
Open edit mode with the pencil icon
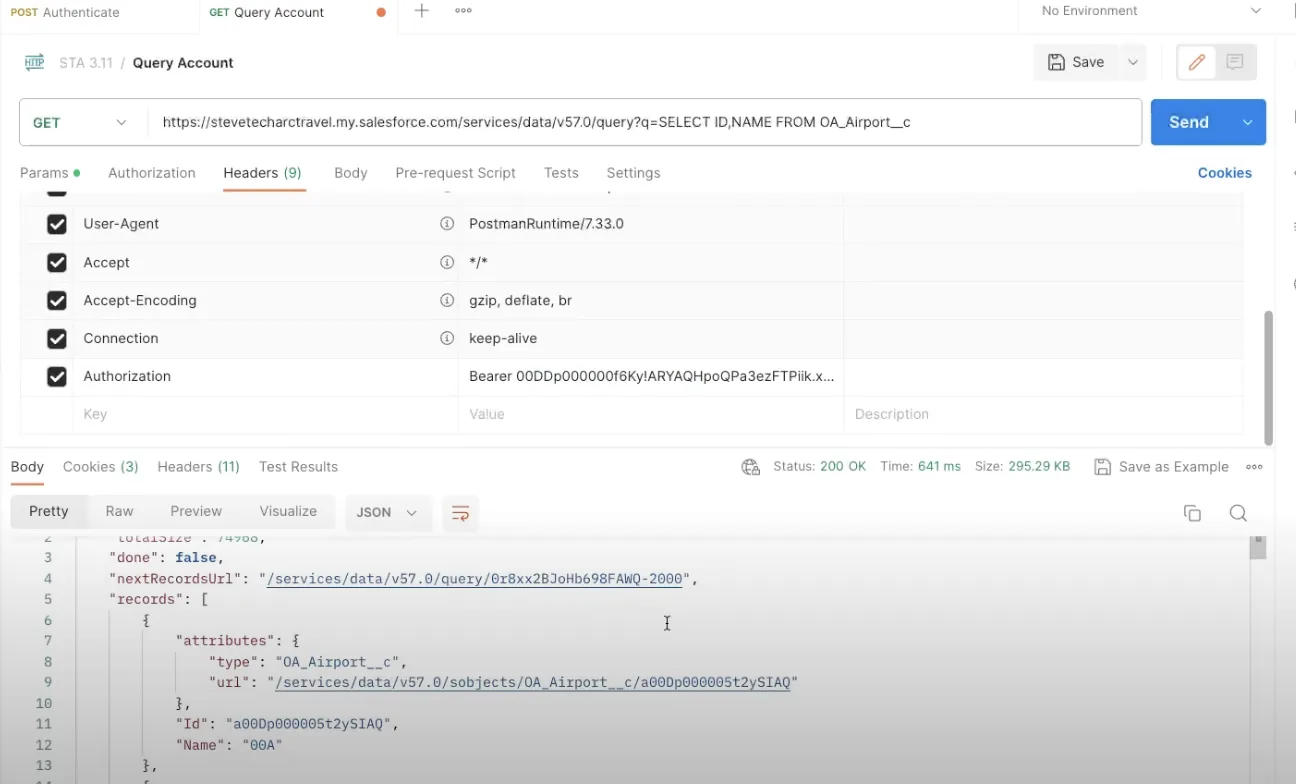click(x=1196, y=62)
